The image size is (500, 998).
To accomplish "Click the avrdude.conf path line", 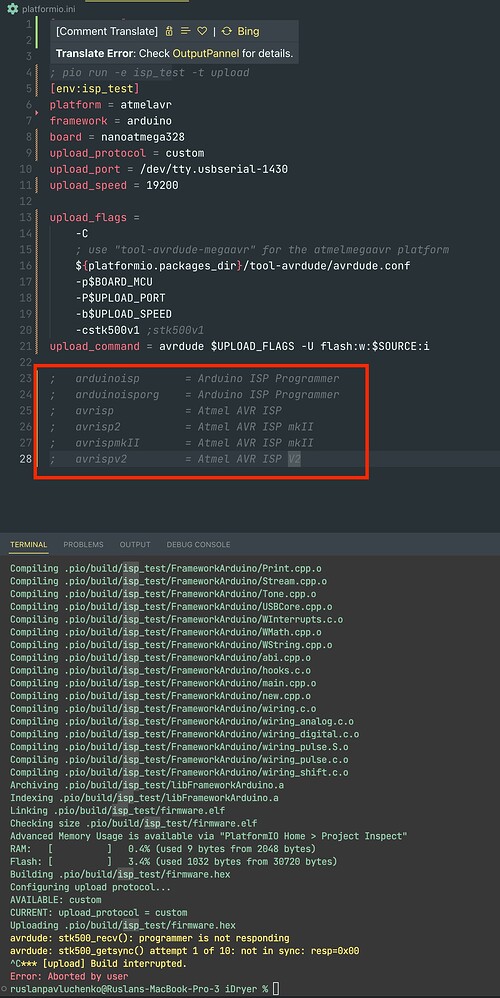I will coord(242,265).
